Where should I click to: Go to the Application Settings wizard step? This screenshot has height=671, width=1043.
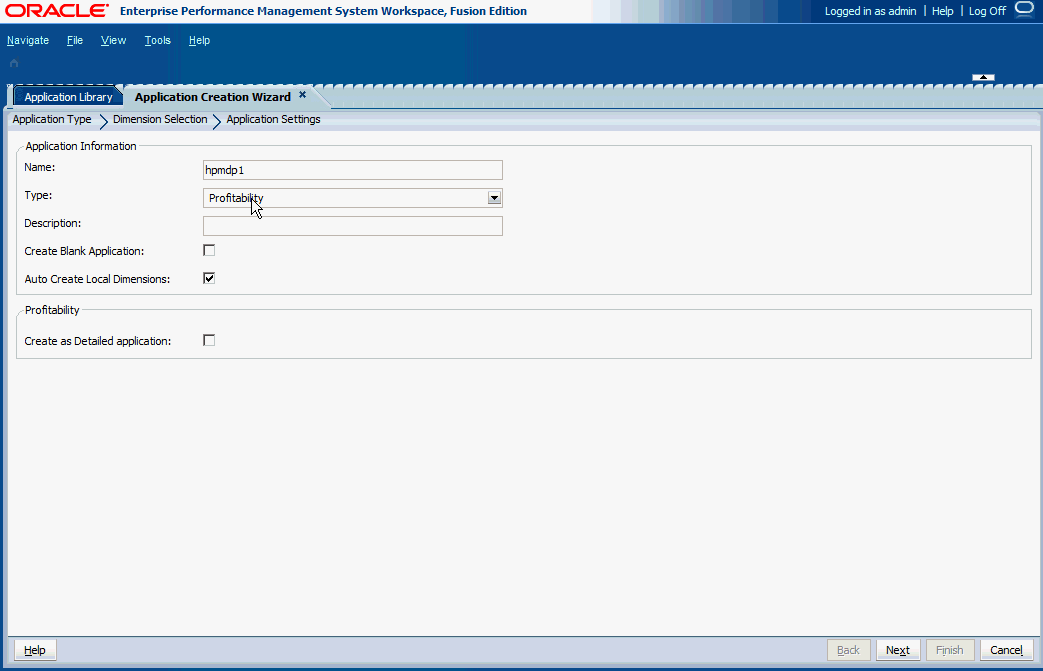pos(273,120)
